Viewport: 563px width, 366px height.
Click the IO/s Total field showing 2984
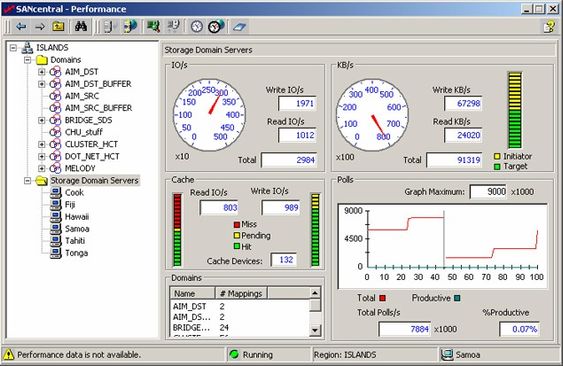(289, 160)
